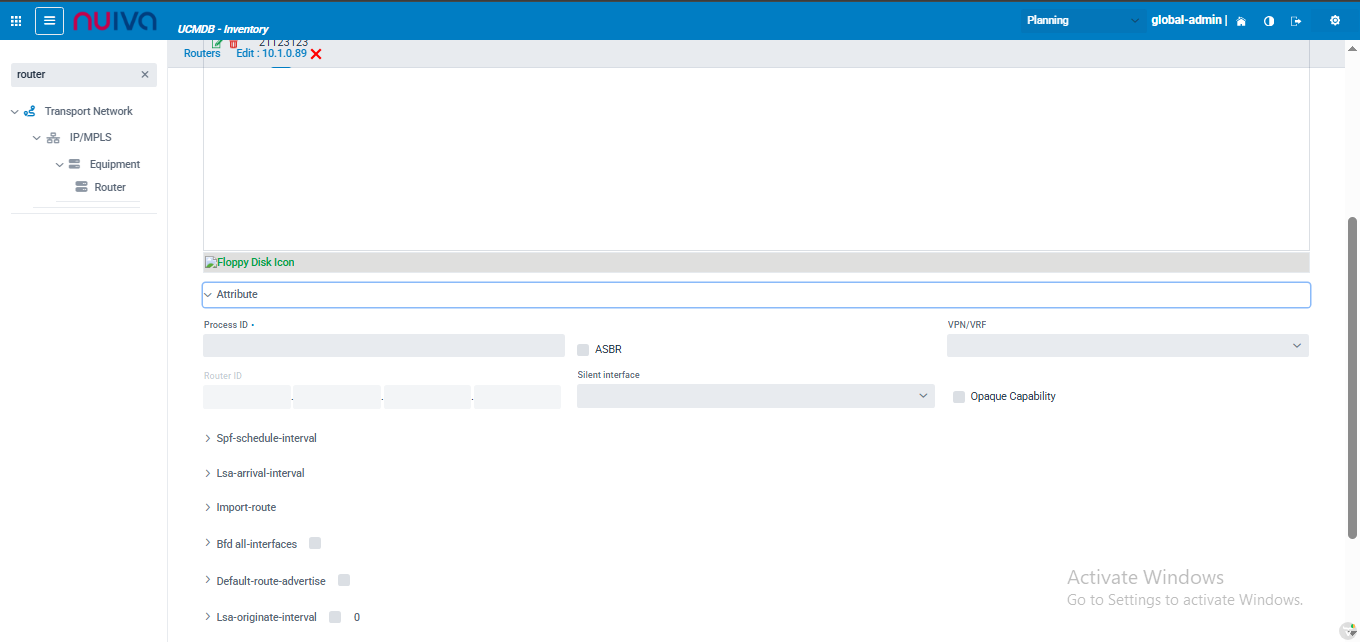Enable Bfd all-interfaces checkbox
This screenshot has width=1360, height=642.
click(315, 544)
